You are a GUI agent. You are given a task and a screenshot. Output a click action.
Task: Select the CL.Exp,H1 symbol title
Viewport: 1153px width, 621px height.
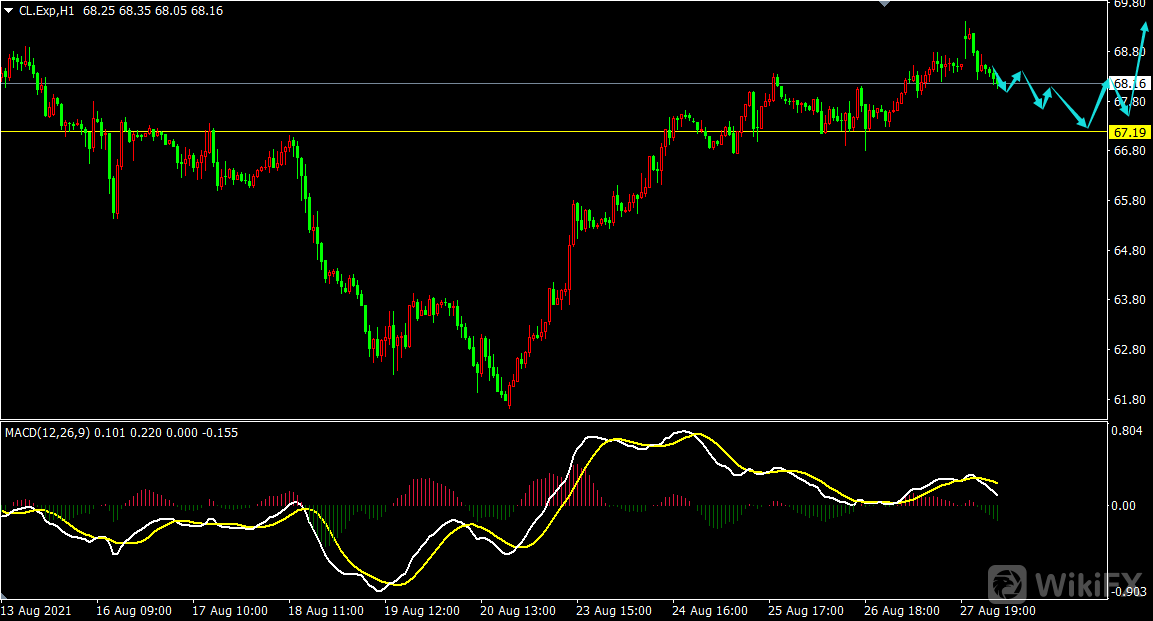point(50,10)
